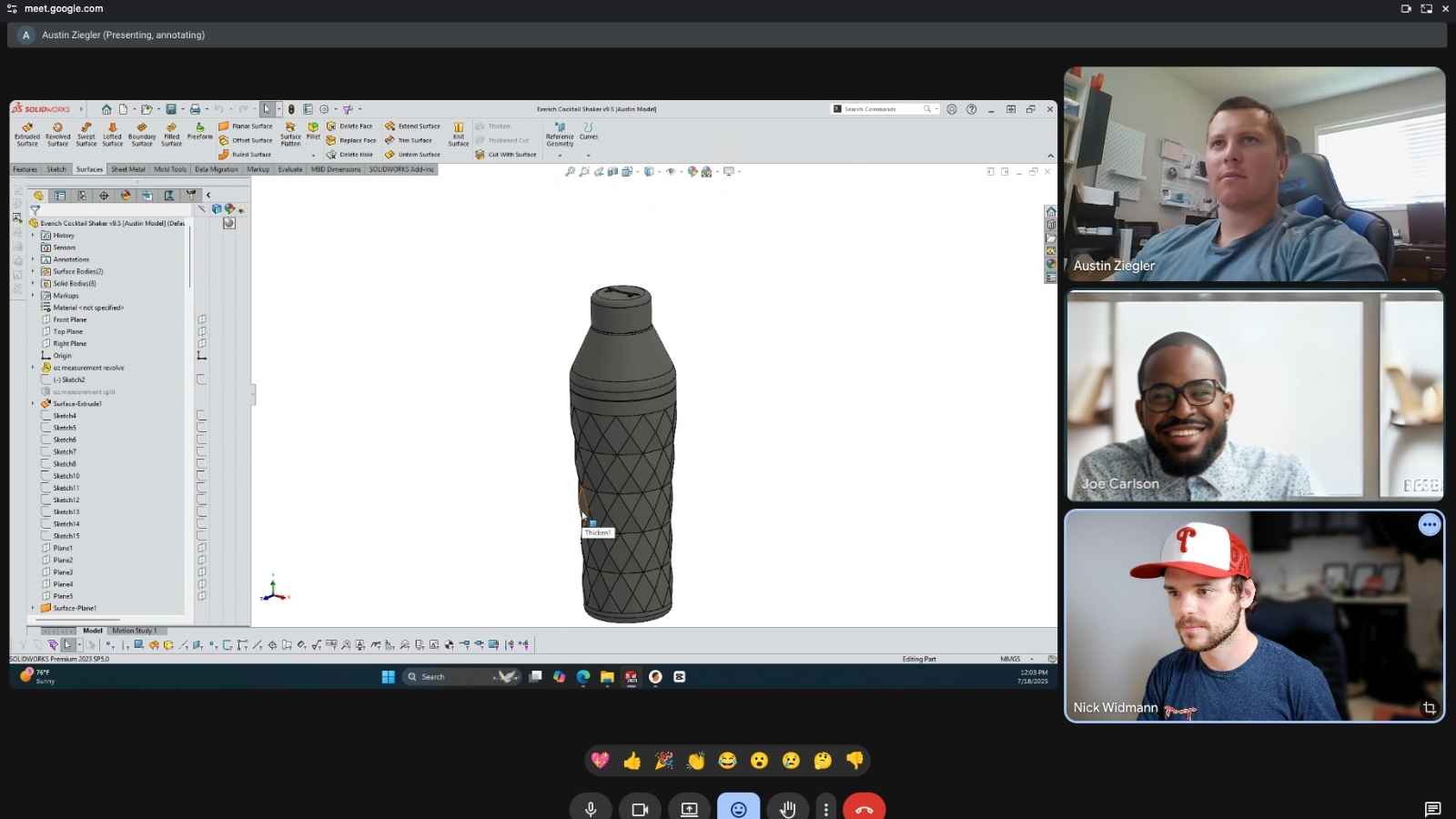Image resolution: width=1456 pixels, height=819 pixels.
Task: Open Appearances in the right task pane
Action: (x=1051, y=264)
